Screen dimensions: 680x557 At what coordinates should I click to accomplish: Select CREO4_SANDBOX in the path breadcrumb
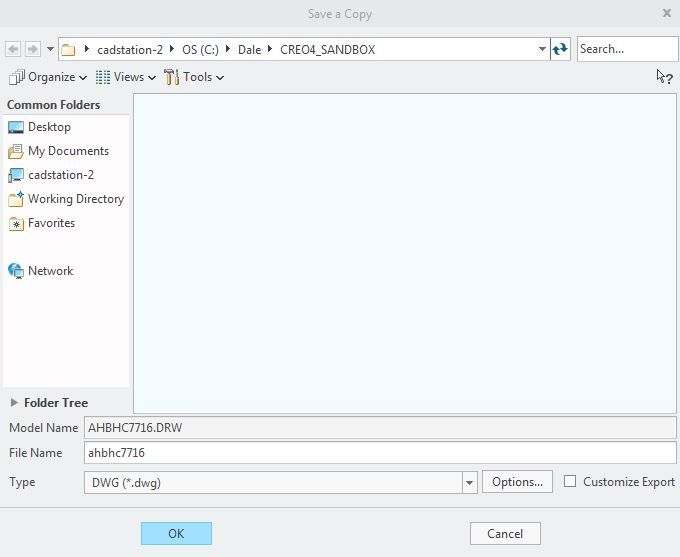(327, 50)
